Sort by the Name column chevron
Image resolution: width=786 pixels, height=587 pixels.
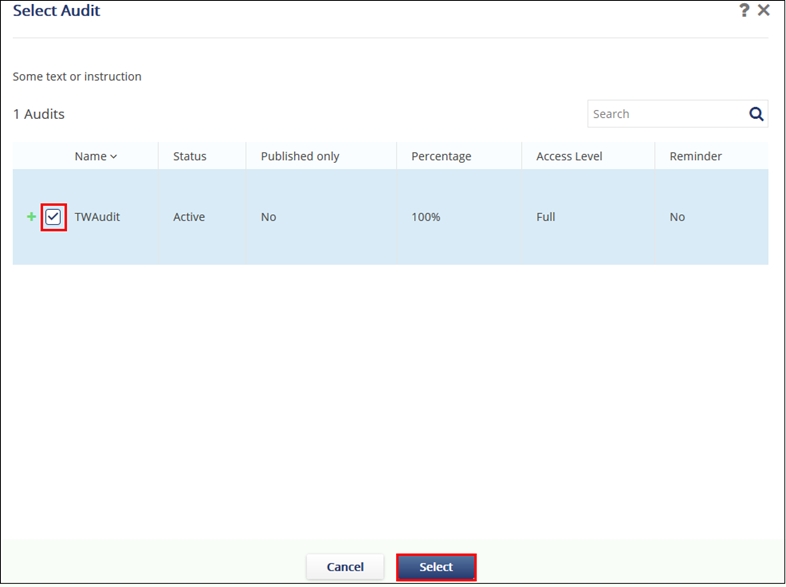(113, 157)
